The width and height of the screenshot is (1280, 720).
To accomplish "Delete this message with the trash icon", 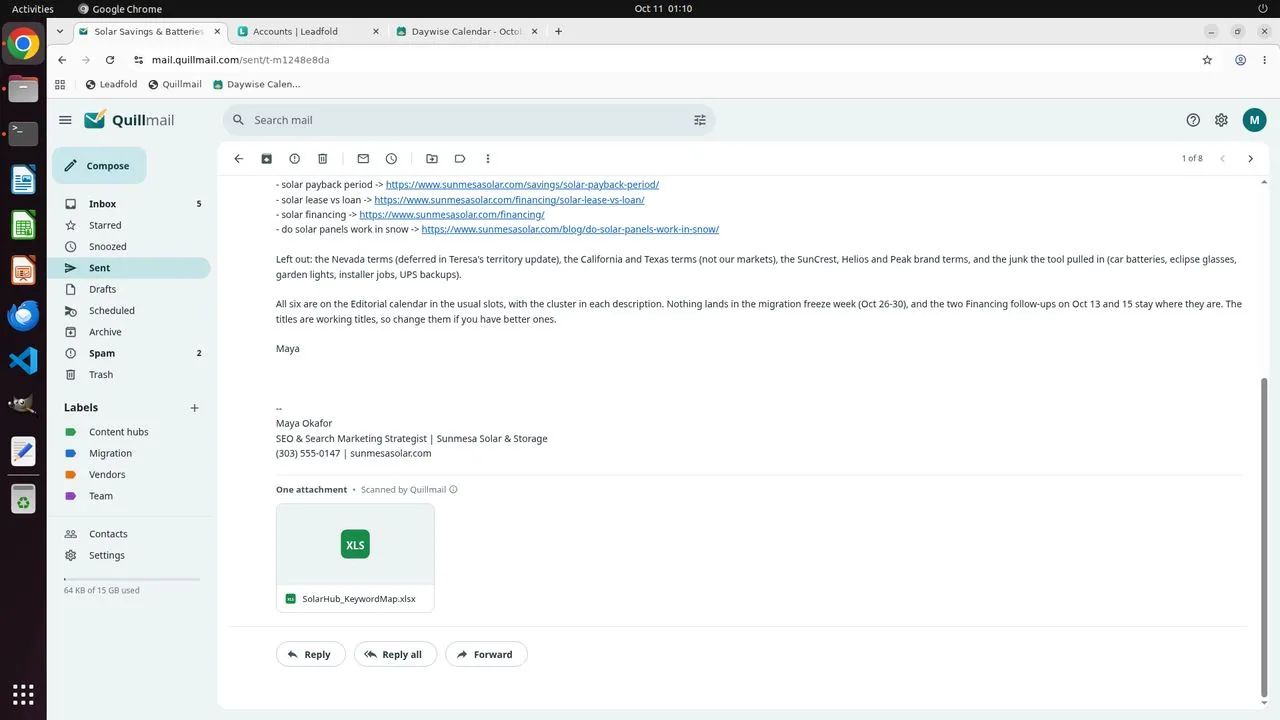I will [322, 159].
